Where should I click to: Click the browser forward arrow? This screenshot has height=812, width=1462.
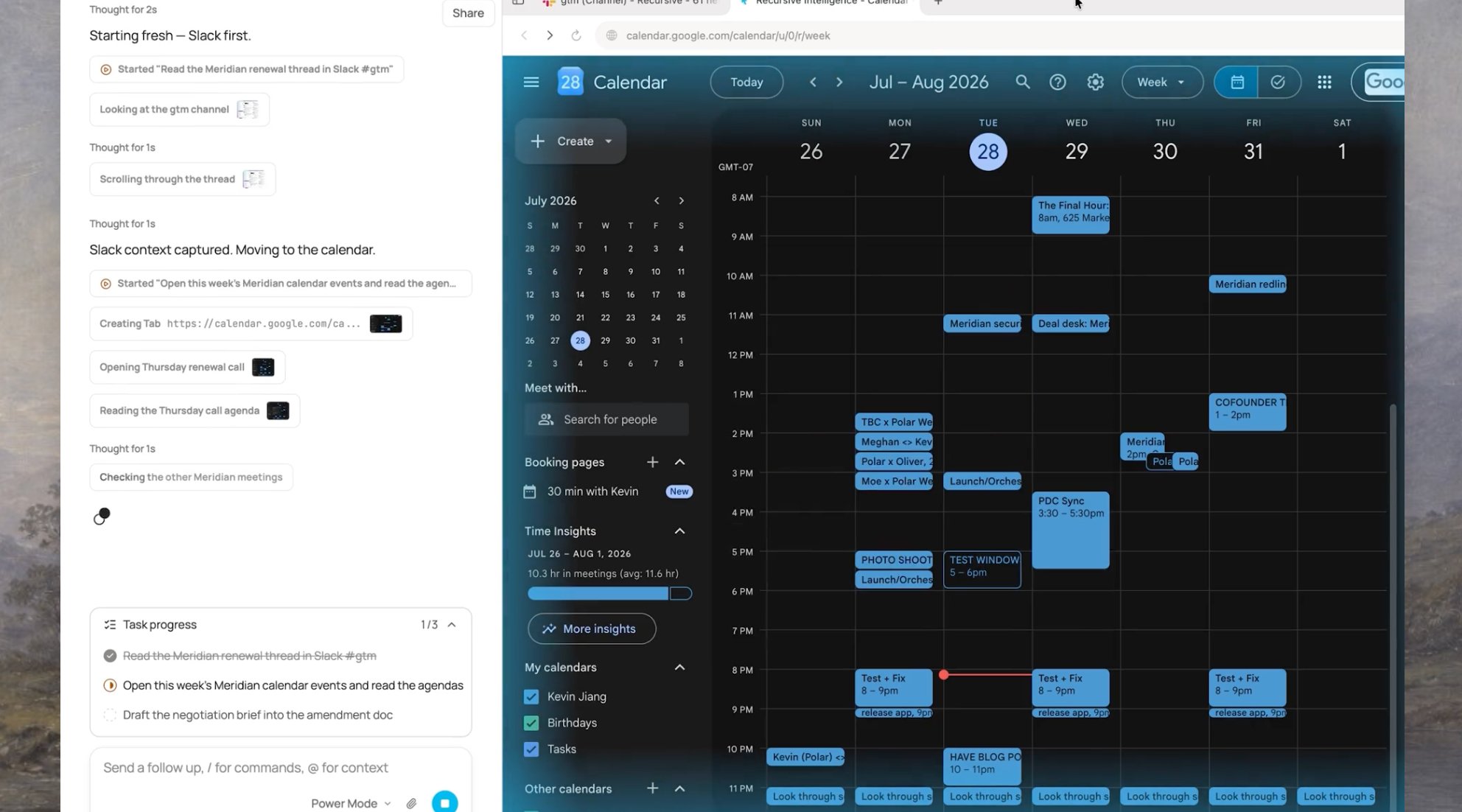pos(550,35)
